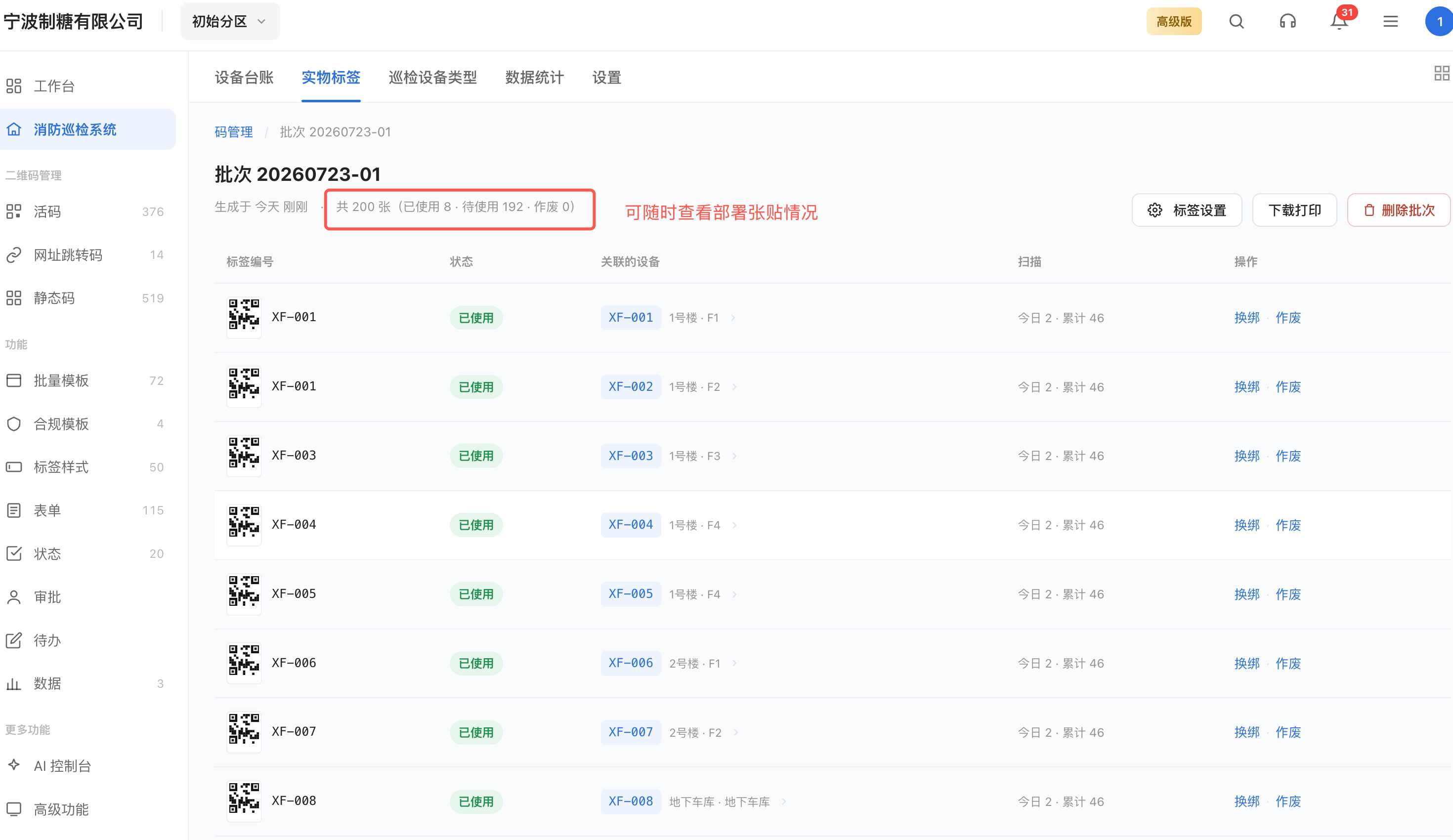Image resolution: width=1453 pixels, height=840 pixels.
Task: Click 换绑 for XF-006 row
Action: coord(1246,663)
